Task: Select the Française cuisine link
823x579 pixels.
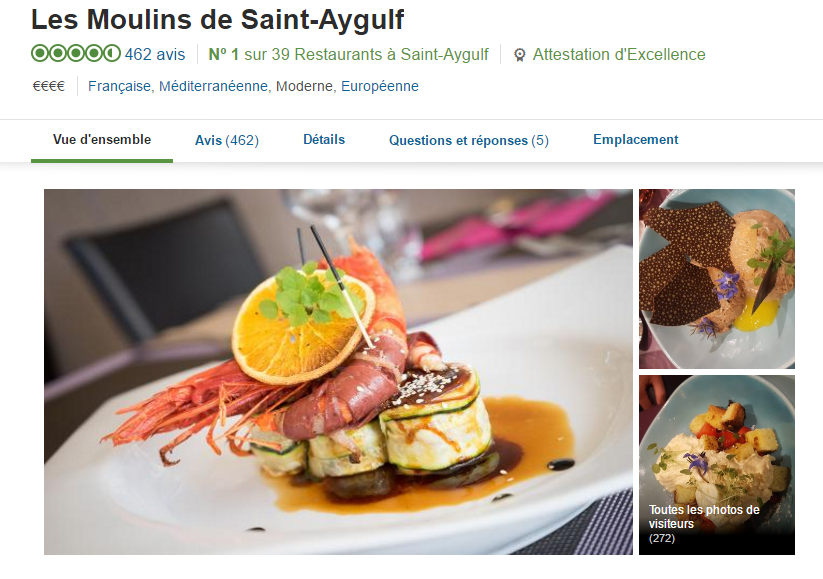Action: pyautogui.click(x=119, y=86)
